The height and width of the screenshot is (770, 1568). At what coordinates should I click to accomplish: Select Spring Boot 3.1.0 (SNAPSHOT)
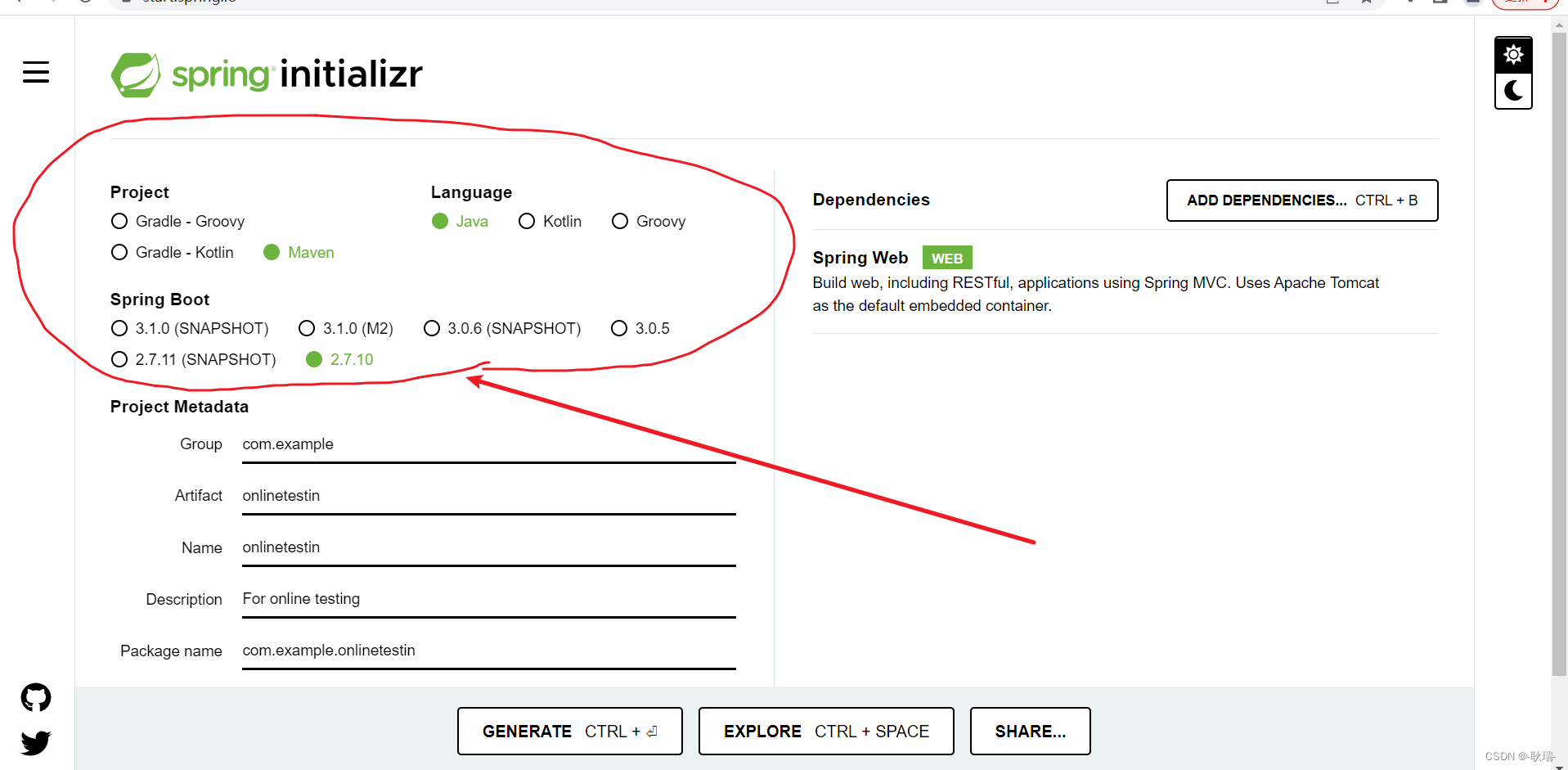190,329
